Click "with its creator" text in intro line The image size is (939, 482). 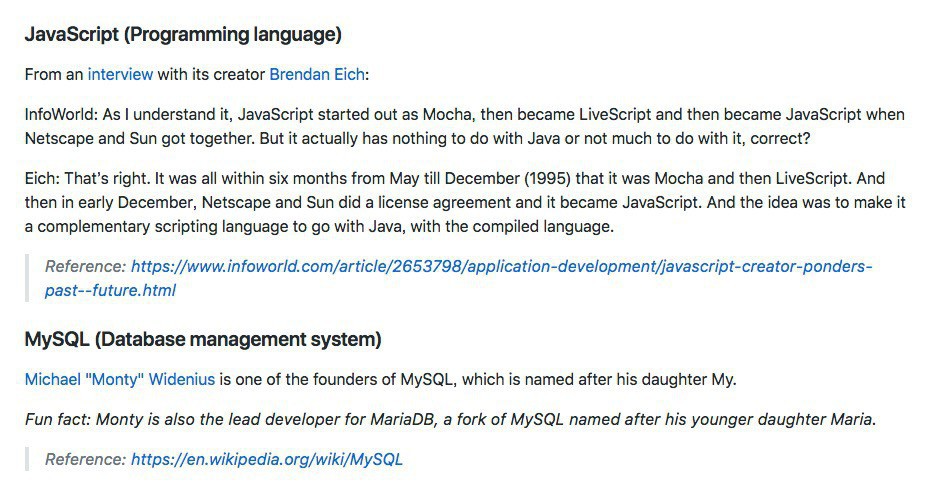click(210, 74)
